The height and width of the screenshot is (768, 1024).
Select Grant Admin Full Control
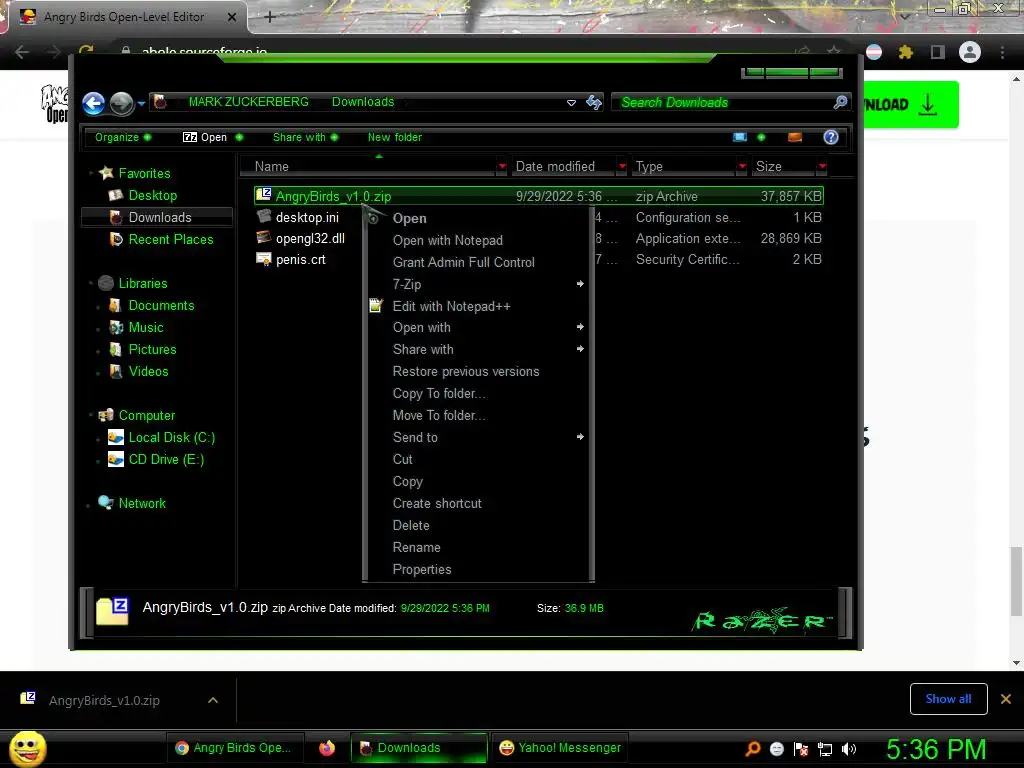[464, 262]
